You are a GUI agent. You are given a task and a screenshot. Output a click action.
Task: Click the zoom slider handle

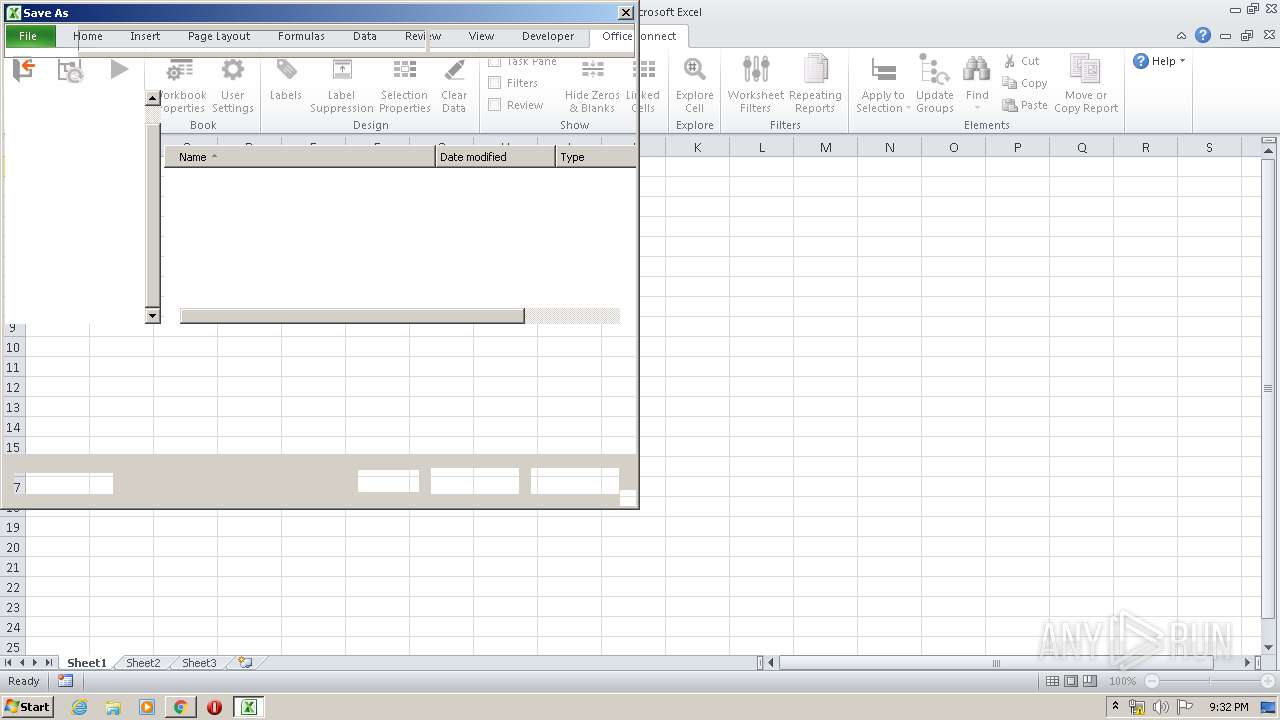1209,681
